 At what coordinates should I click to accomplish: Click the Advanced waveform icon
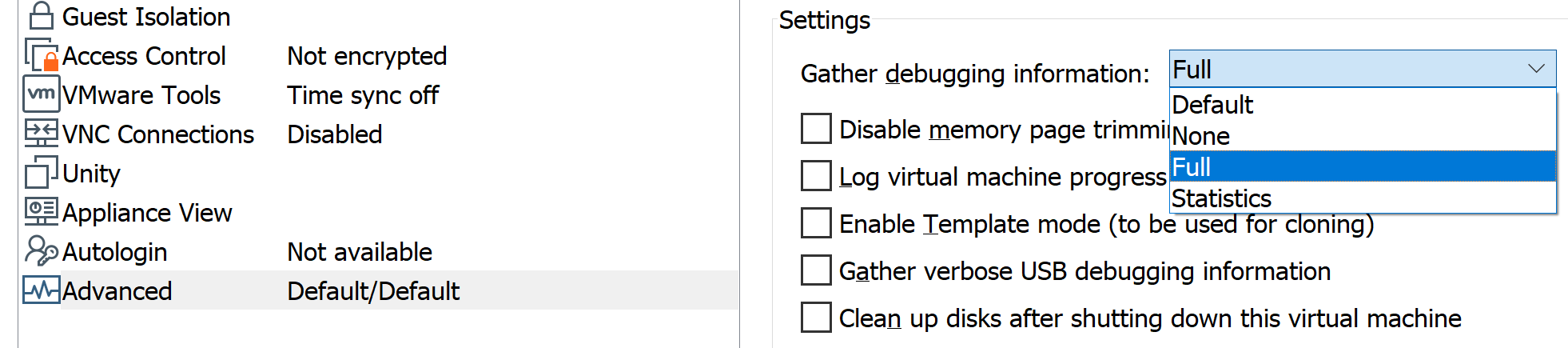[x=42, y=290]
